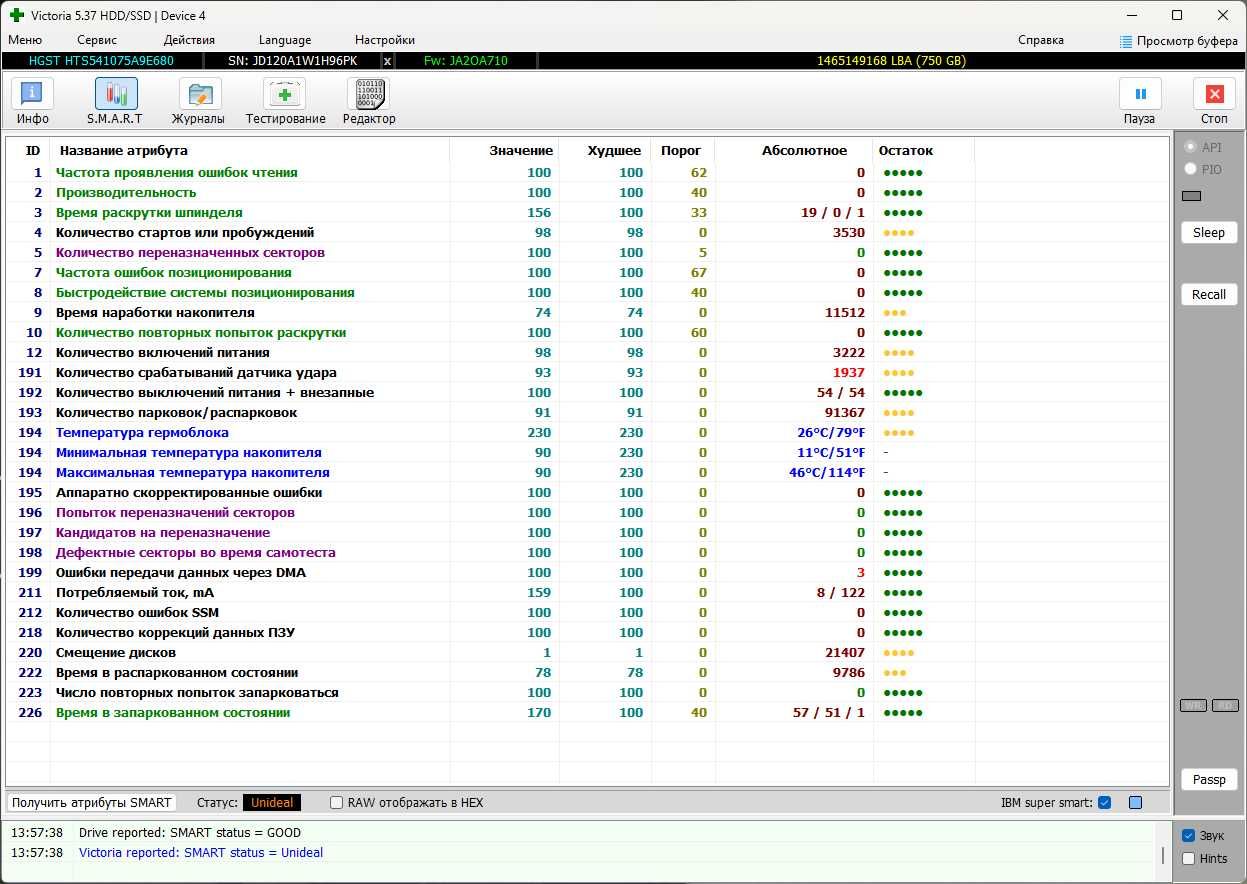Click the 46°C/114°F max temperature value

pyautogui.click(x=827, y=472)
